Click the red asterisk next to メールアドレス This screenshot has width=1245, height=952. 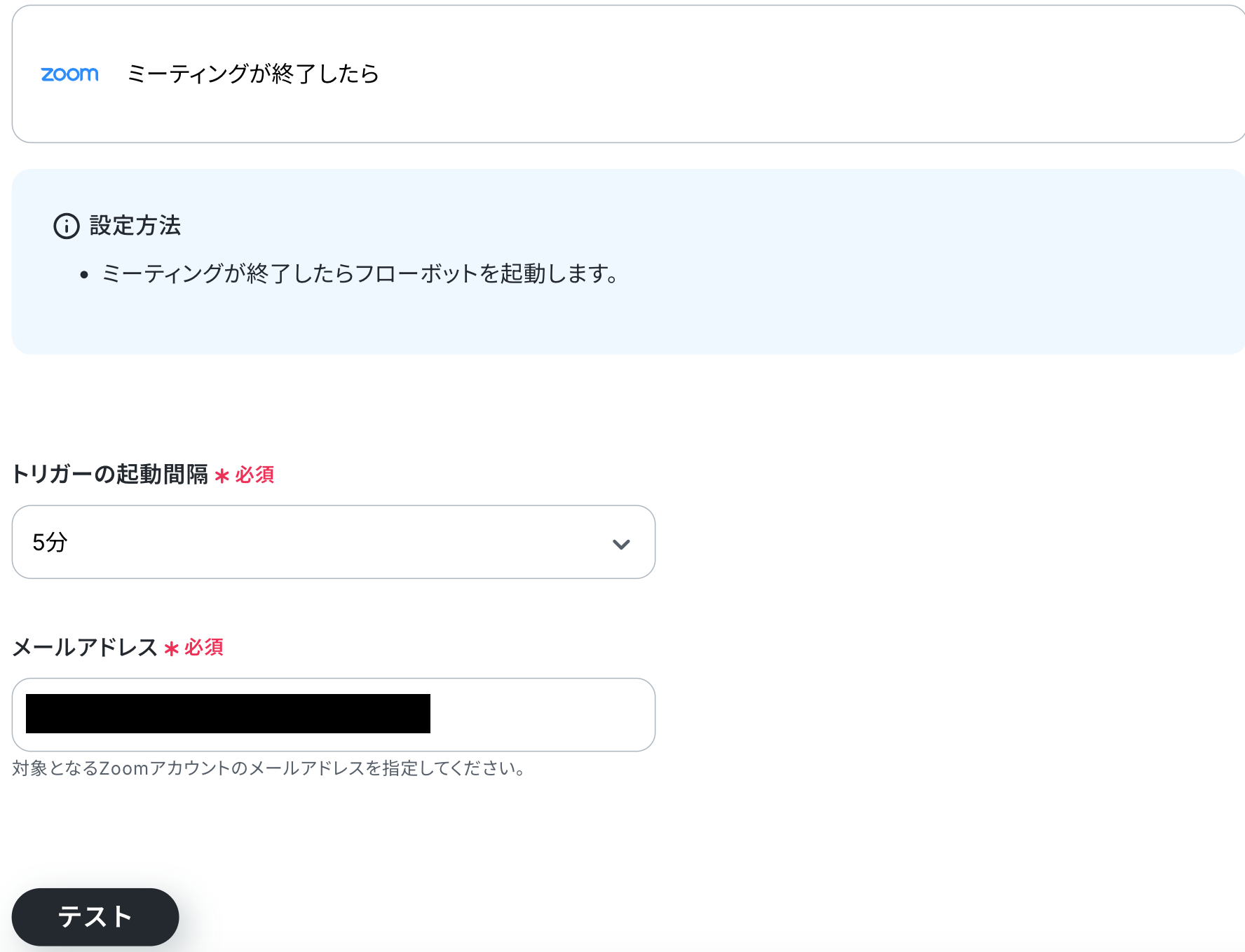(171, 649)
